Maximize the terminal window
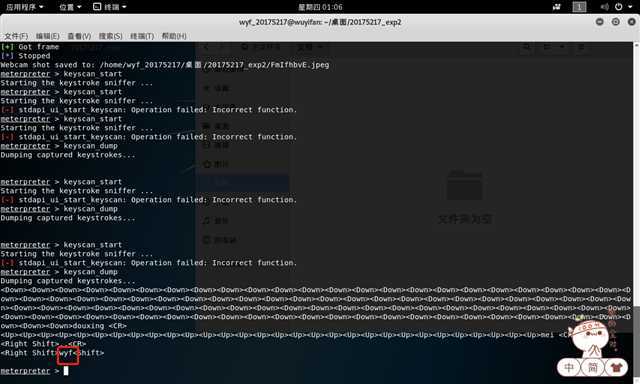The height and width of the screenshot is (384, 640). (616, 22)
